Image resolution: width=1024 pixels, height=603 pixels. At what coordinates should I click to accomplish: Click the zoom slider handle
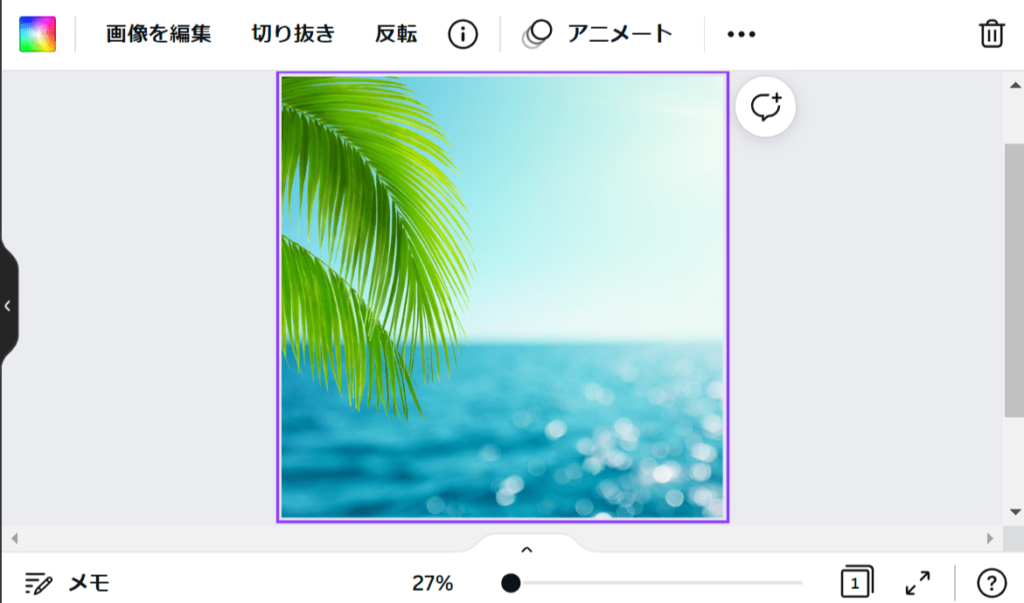511,583
